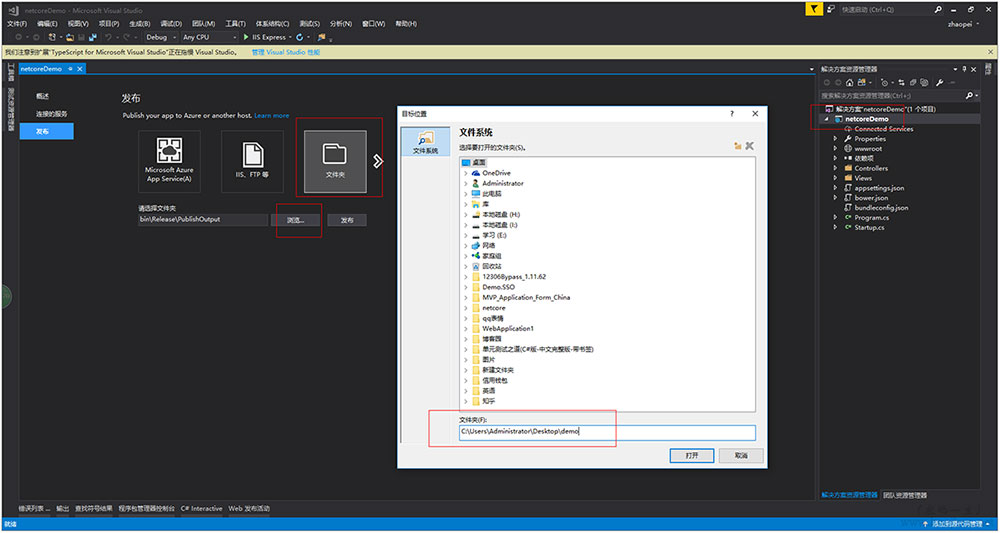Screen dimensions: 1000x533
Task: Click the 发布 button beside 浏览
Action: click(x=347, y=220)
